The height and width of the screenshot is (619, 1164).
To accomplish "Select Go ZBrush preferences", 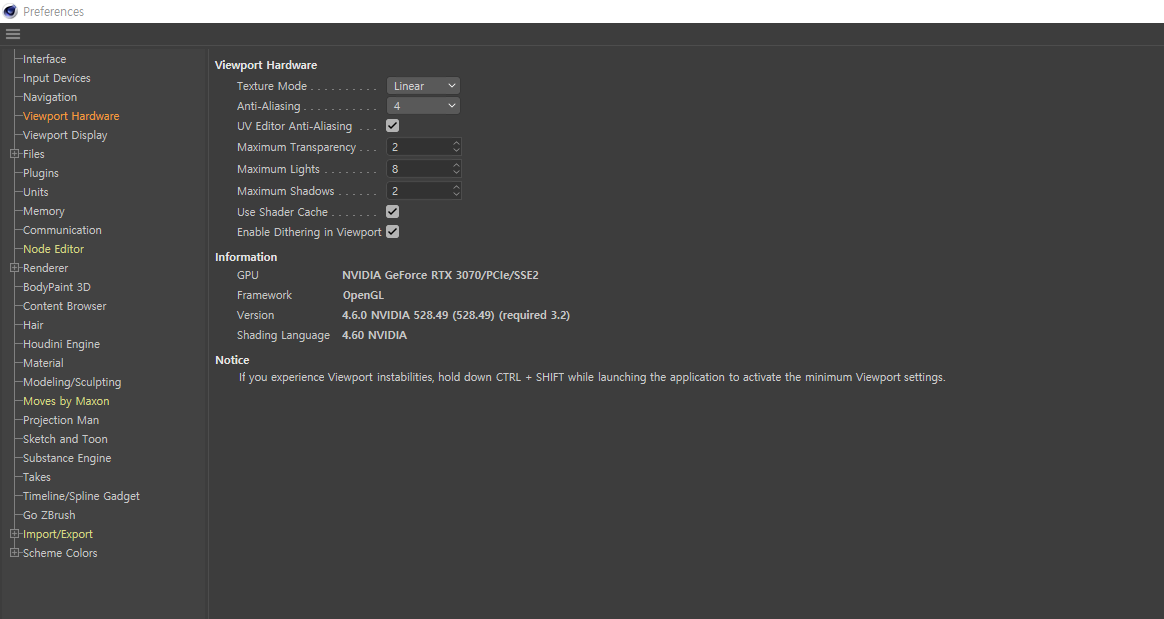I will pyautogui.click(x=49, y=515).
